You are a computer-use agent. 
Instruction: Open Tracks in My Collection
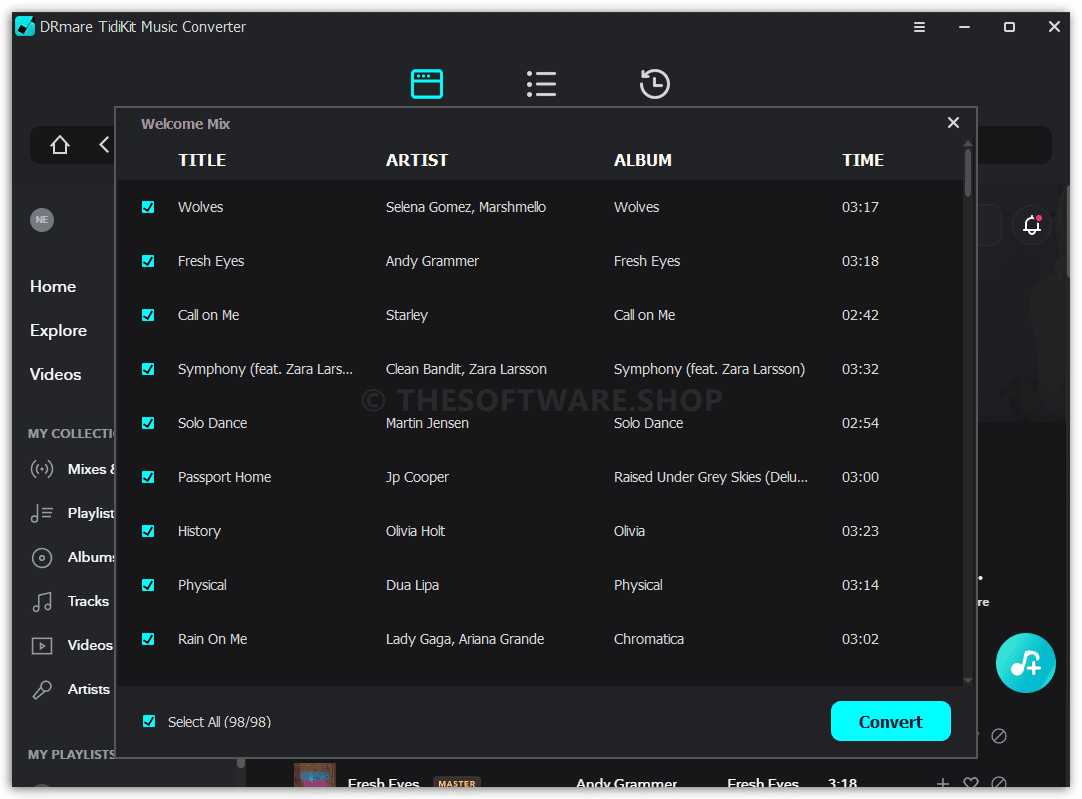tap(88, 602)
